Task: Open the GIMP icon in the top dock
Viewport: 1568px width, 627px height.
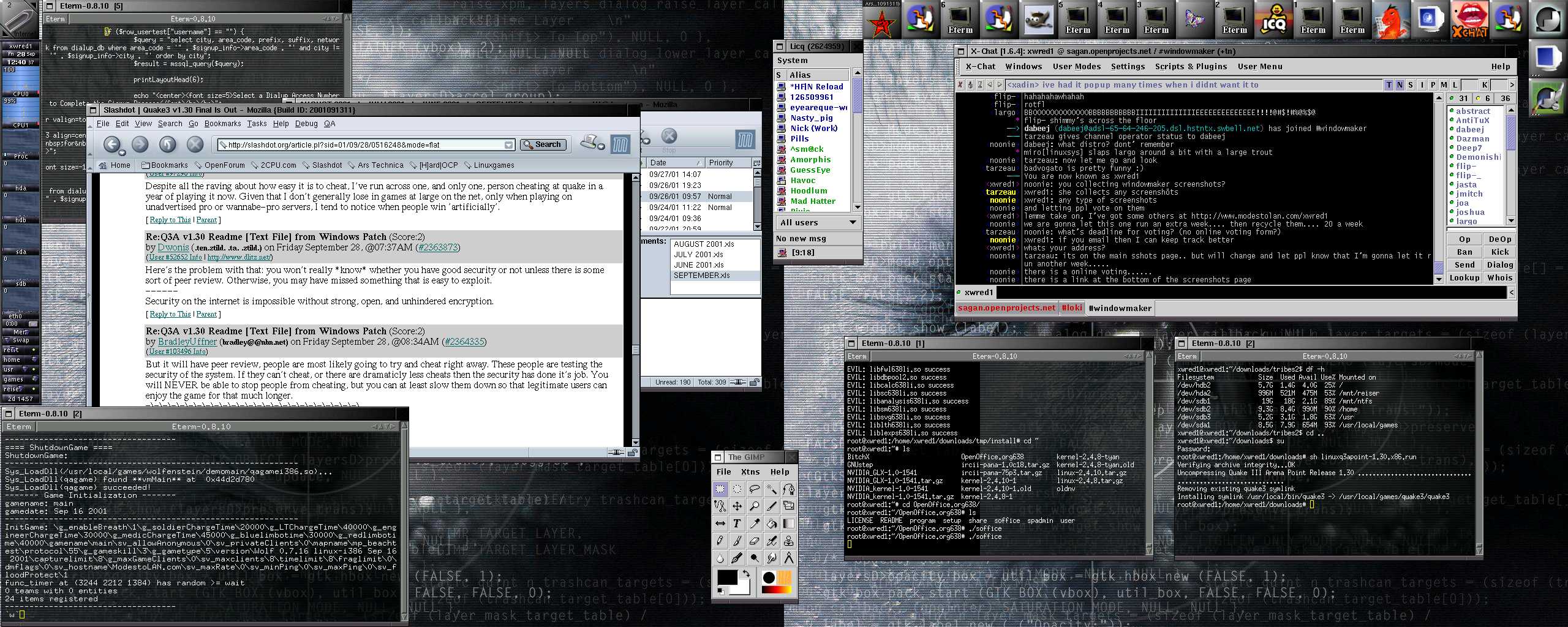Action: coord(1039,19)
